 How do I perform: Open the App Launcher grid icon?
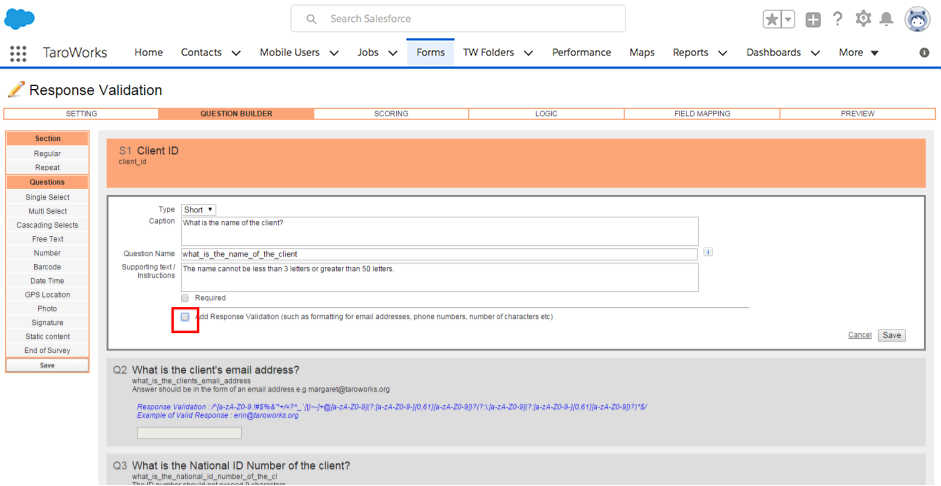coord(19,53)
